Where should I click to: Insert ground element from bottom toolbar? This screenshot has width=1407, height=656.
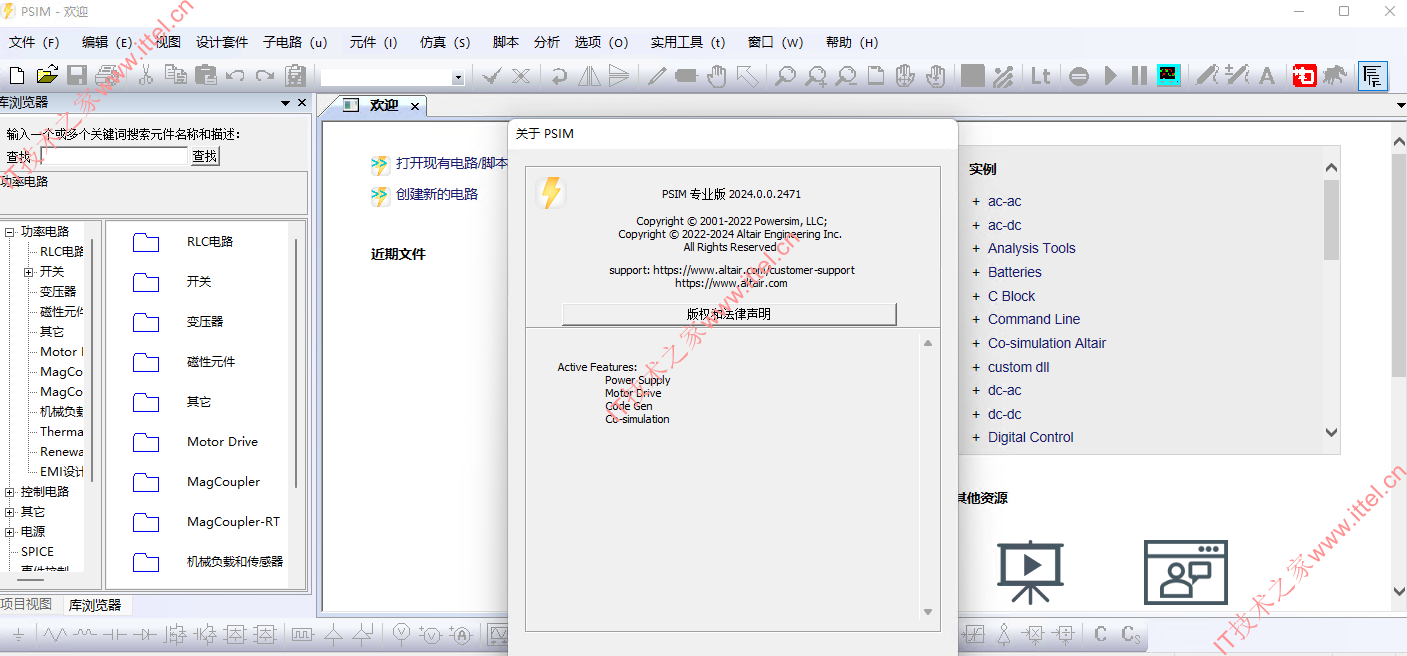[19, 634]
